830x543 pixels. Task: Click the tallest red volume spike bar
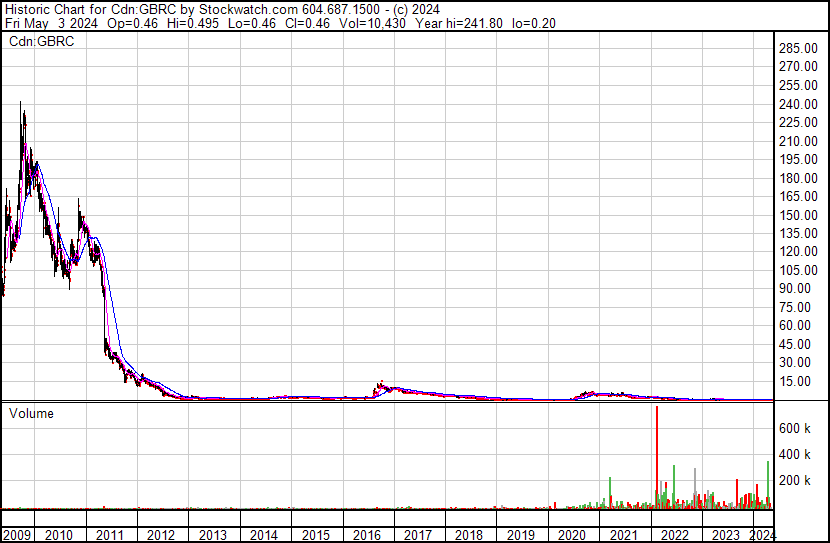point(657,455)
